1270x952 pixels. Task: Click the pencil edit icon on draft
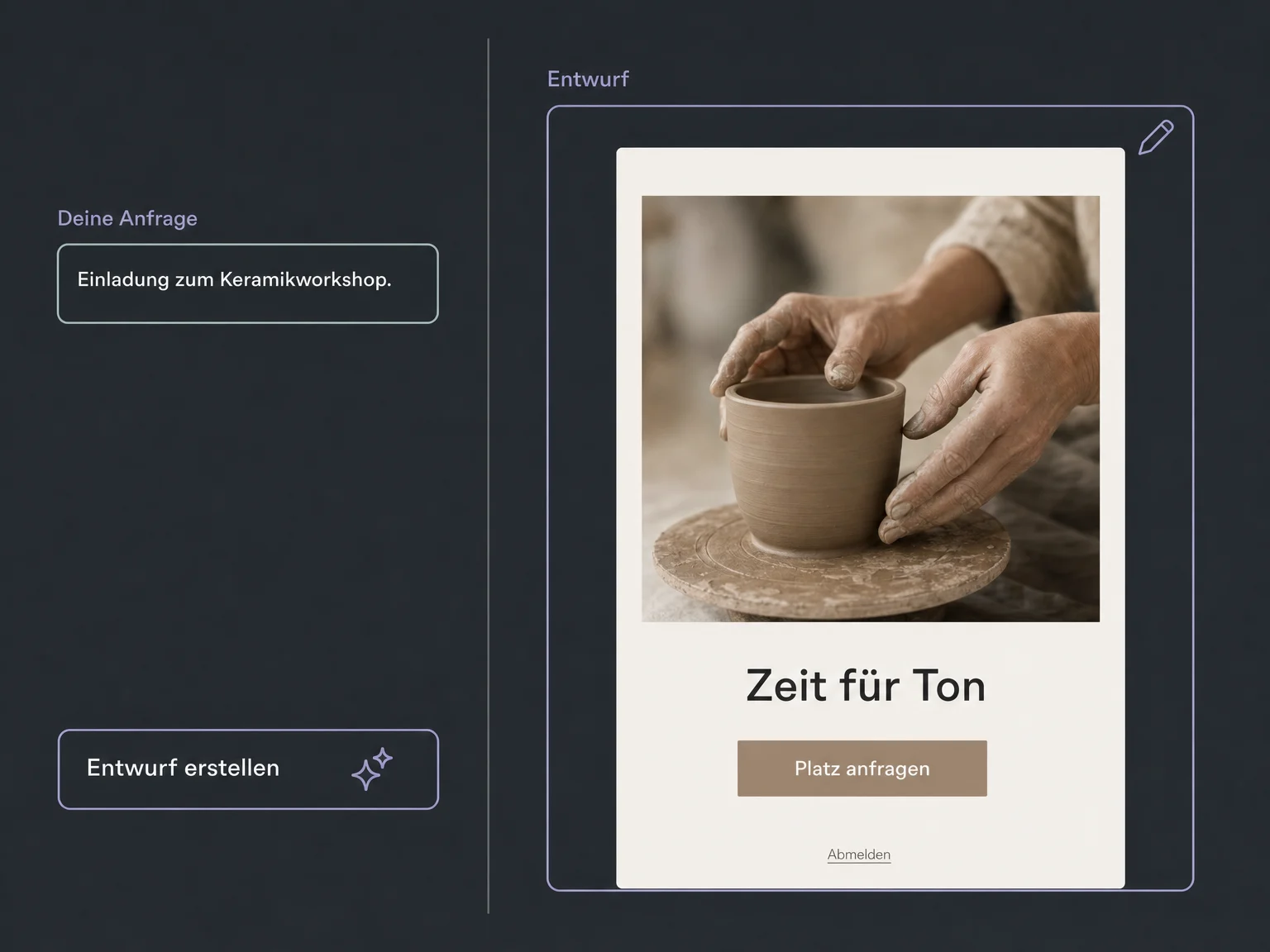pos(1156,137)
